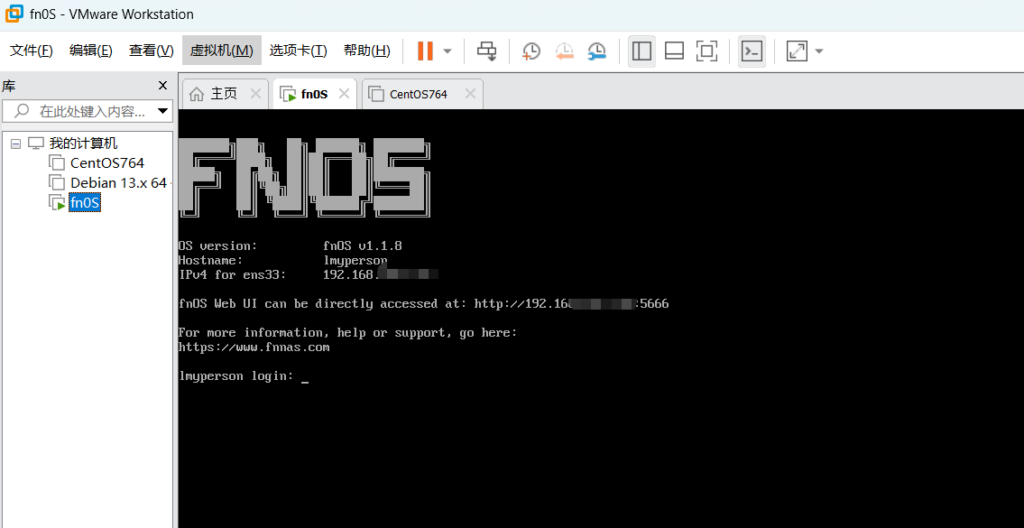
Task: Toggle the library sidebar panel view
Action: click(642, 51)
